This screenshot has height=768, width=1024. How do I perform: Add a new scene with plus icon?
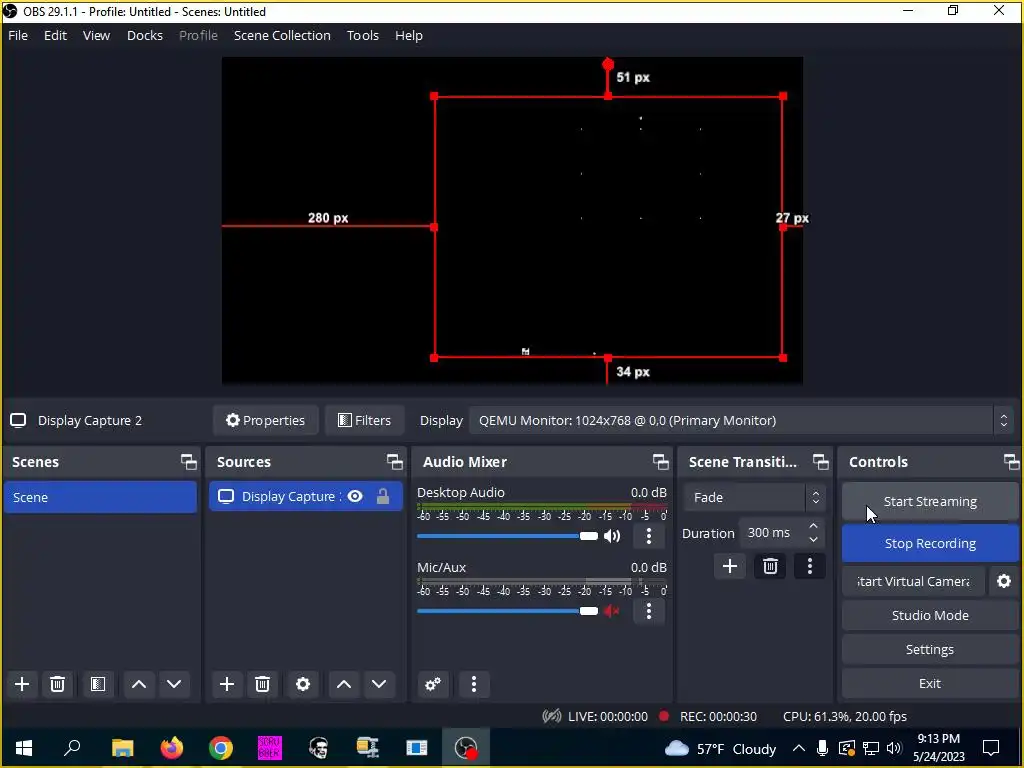point(22,684)
